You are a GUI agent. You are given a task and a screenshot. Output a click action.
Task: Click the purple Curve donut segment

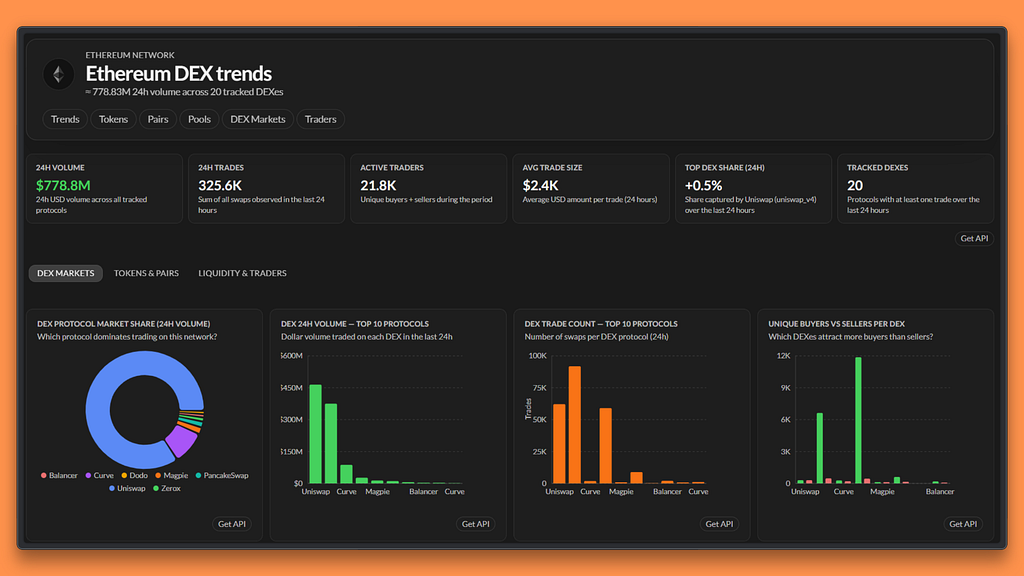[181, 441]
